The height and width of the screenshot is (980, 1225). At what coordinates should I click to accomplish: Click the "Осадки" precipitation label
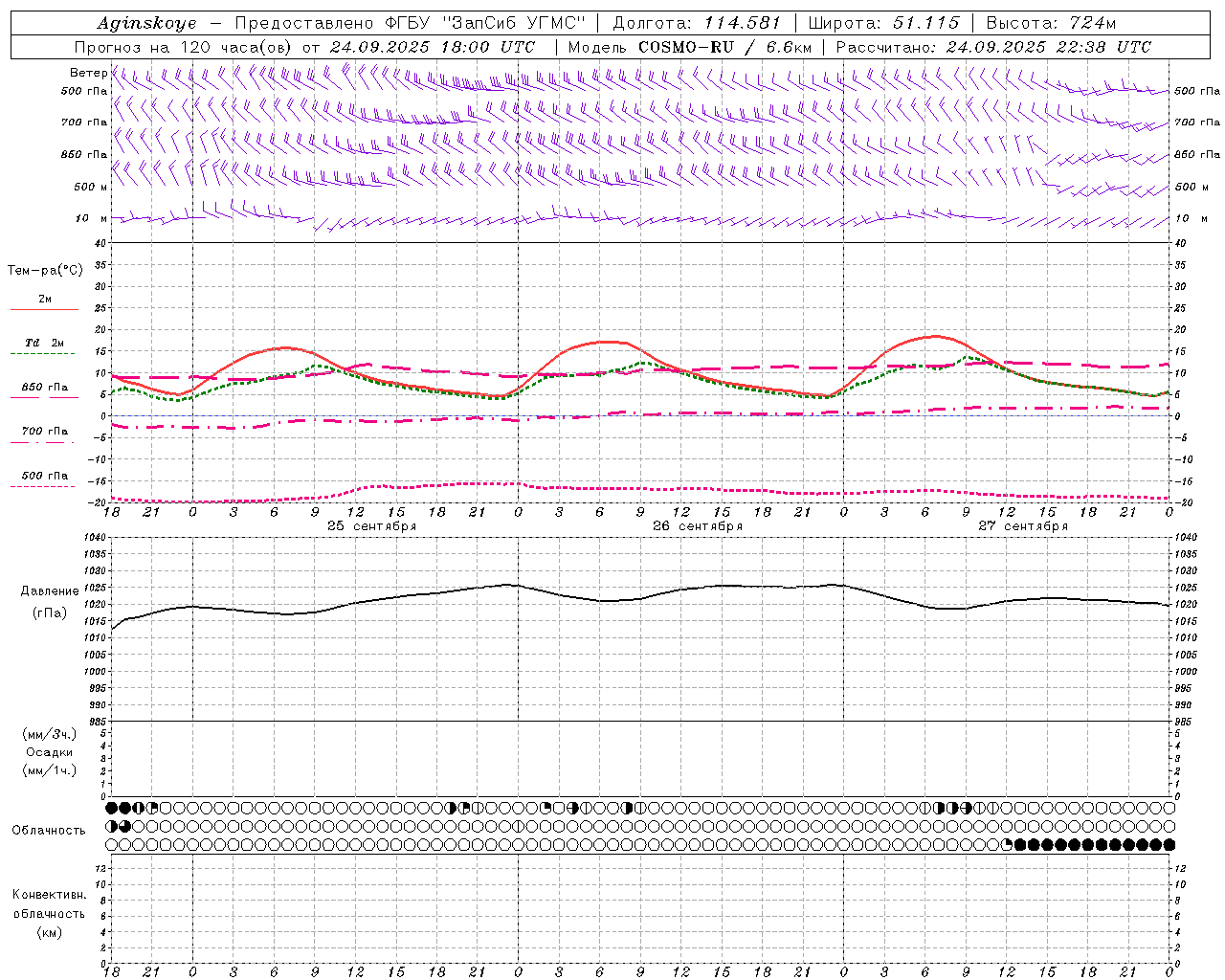(x=50, y=752)
